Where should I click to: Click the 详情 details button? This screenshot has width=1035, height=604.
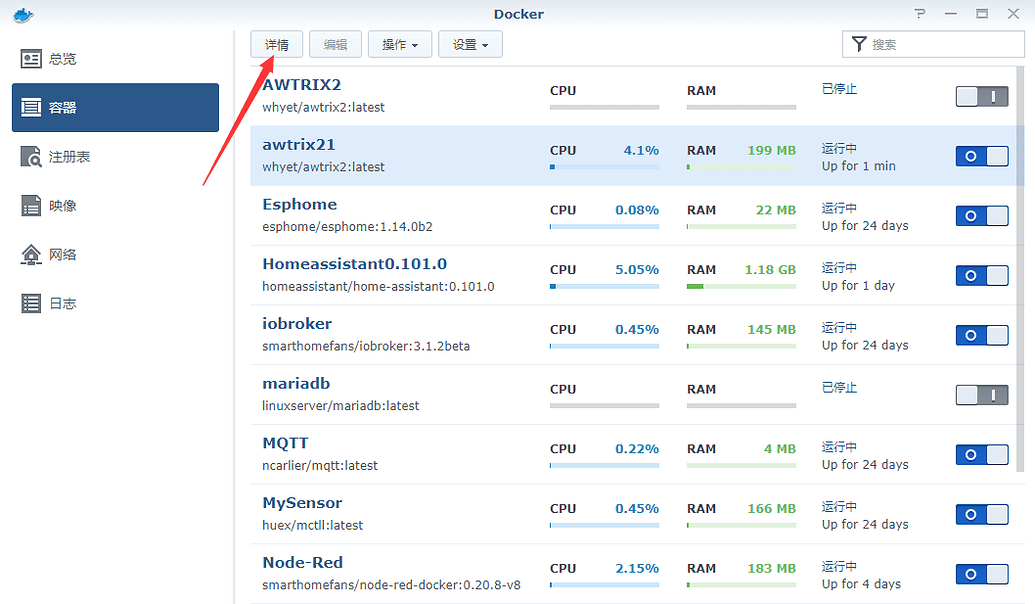(276, 44)
